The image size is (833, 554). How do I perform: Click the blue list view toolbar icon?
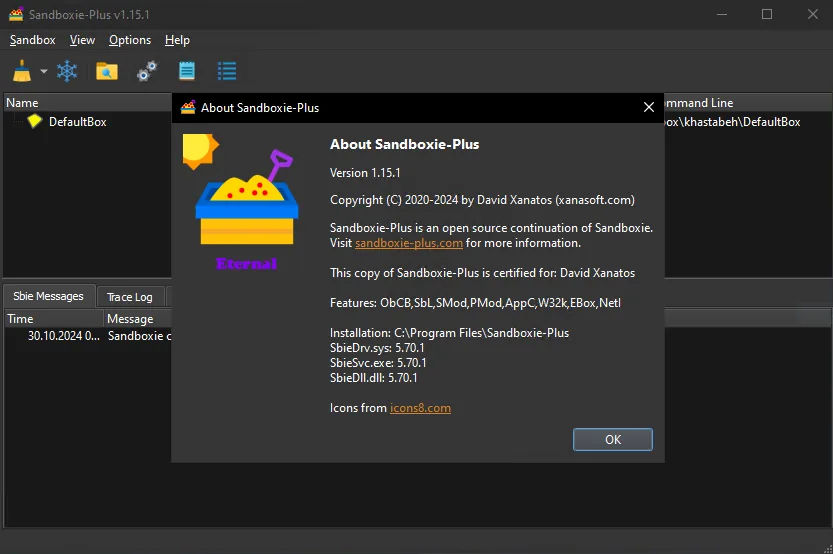point(227,71)
